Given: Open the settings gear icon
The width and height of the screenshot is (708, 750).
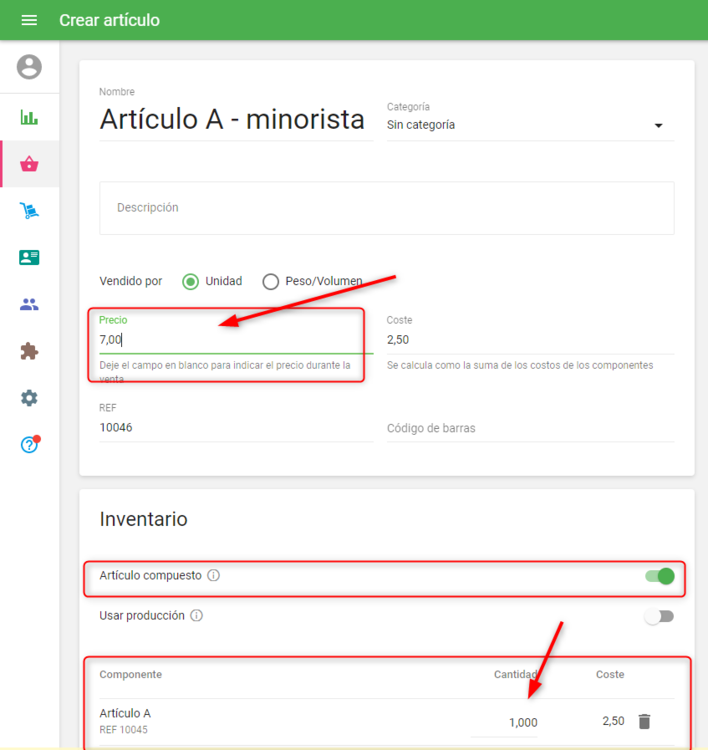Looking at the screenshot, I should click(29, 398).
